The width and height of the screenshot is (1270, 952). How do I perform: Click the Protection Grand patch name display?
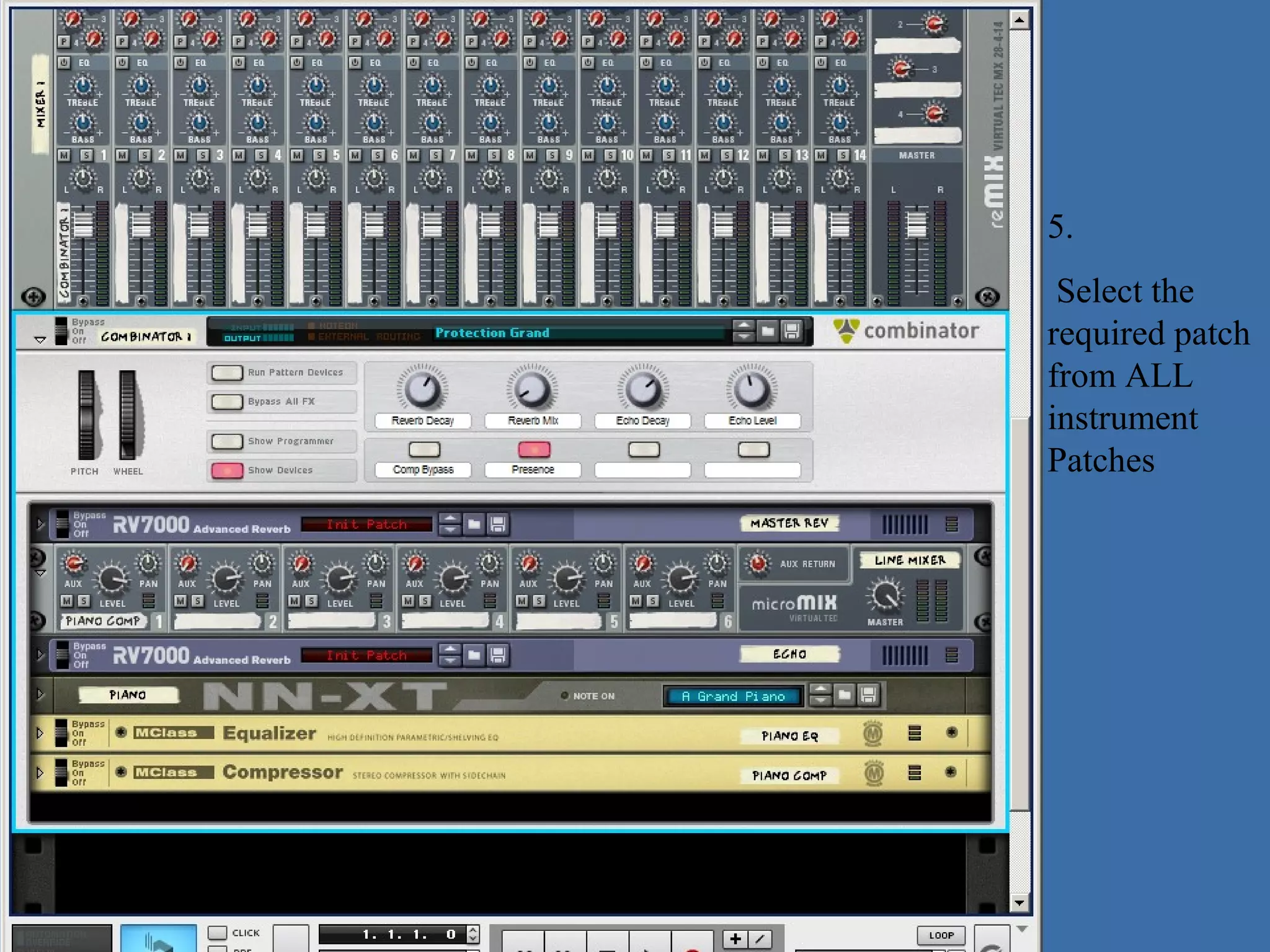(x=578, y=333)
